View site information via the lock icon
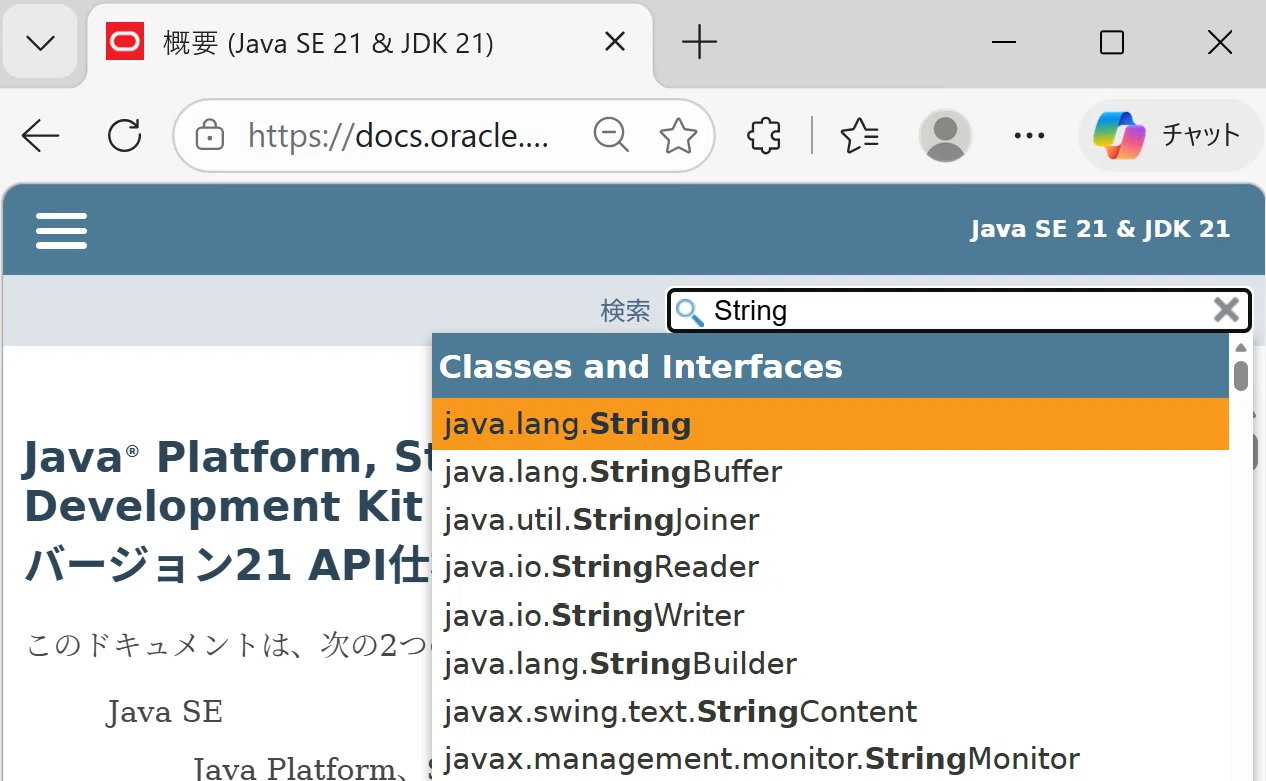The image size is (1266, 781). [209, 135]
